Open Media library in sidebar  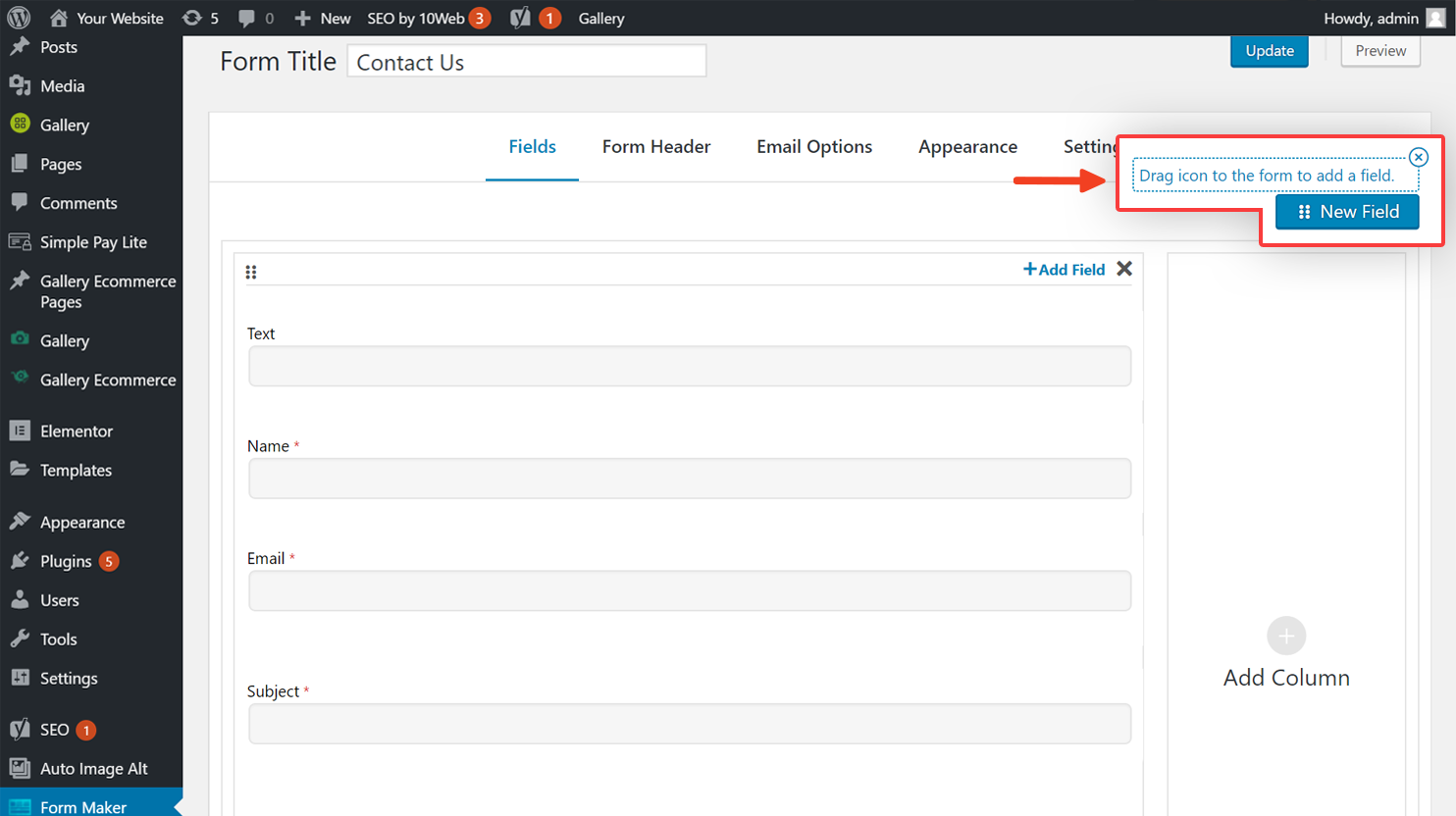[x=62, y=86]
